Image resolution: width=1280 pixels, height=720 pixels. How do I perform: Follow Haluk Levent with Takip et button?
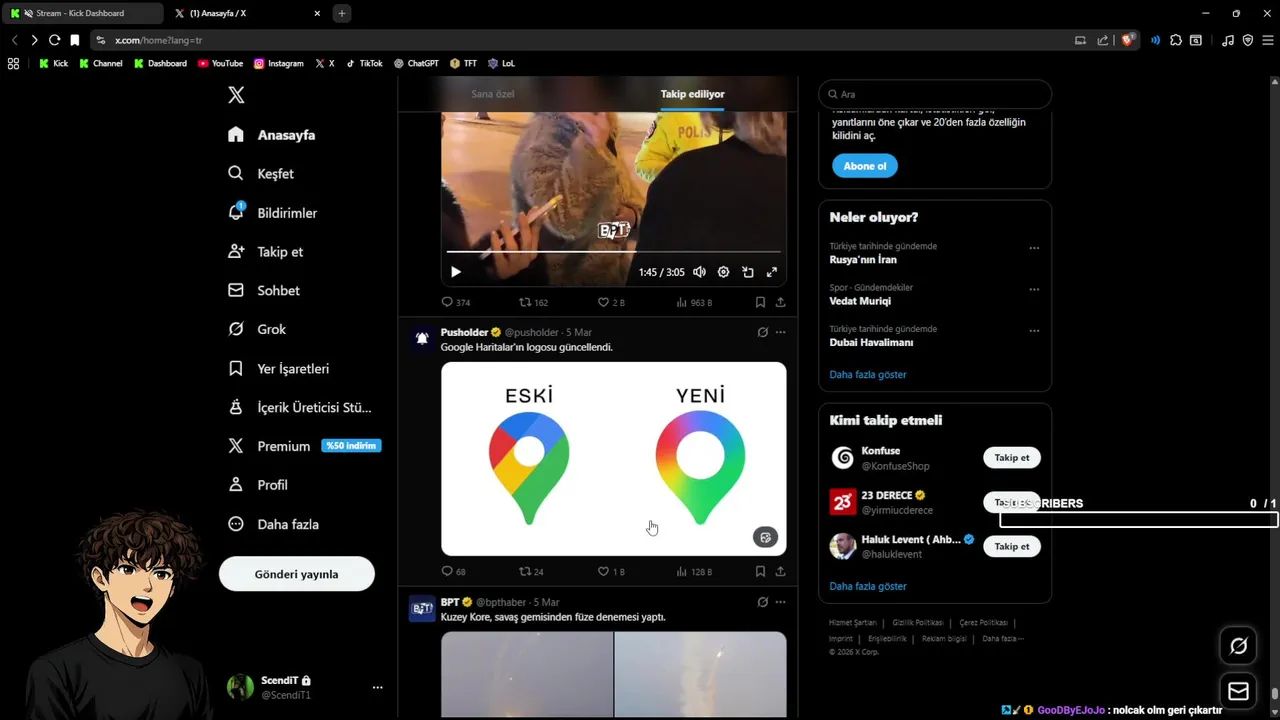coord(1012,546)
